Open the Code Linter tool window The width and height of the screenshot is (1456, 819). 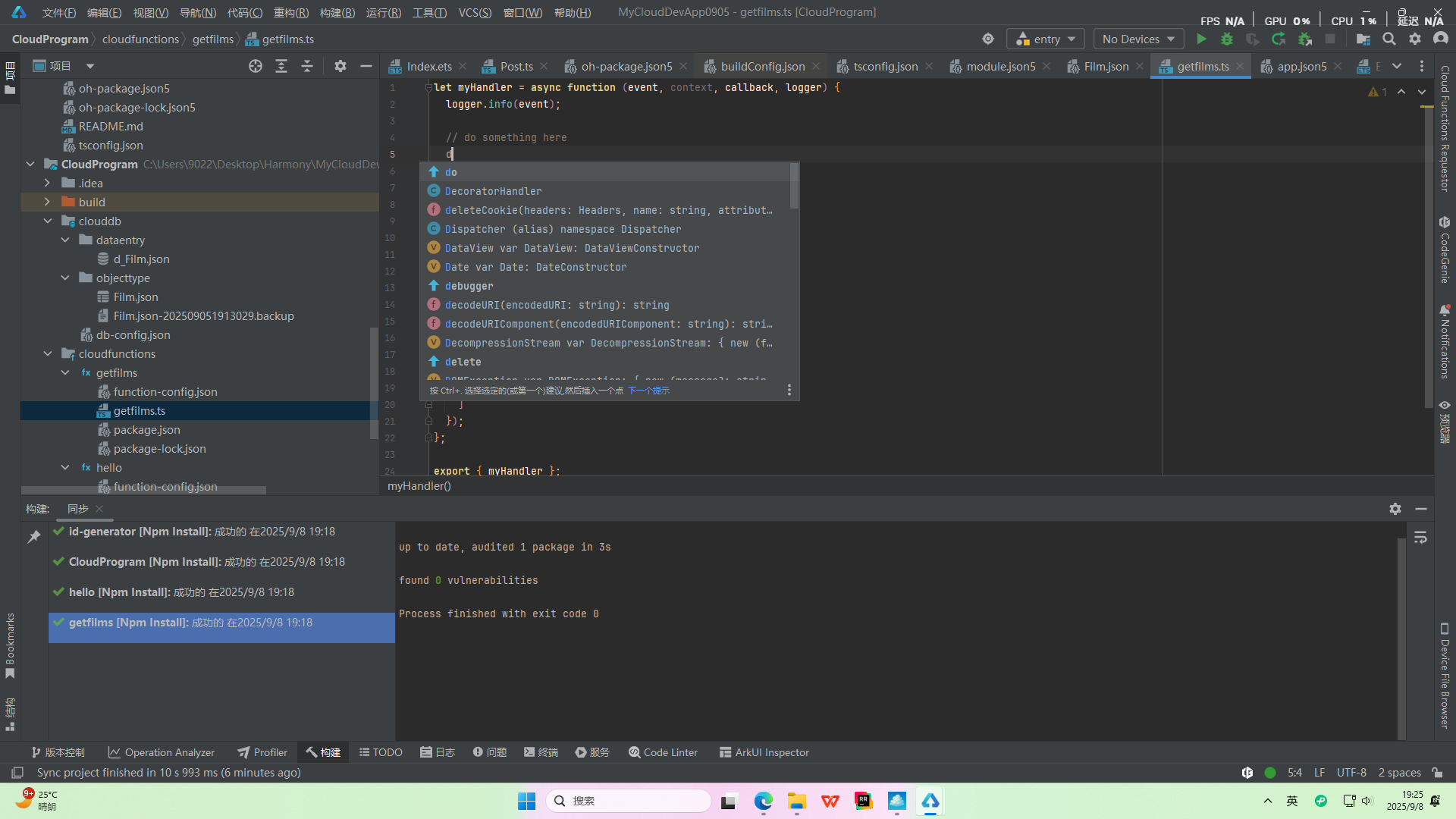pyautogui.click(x=663, y=752)
